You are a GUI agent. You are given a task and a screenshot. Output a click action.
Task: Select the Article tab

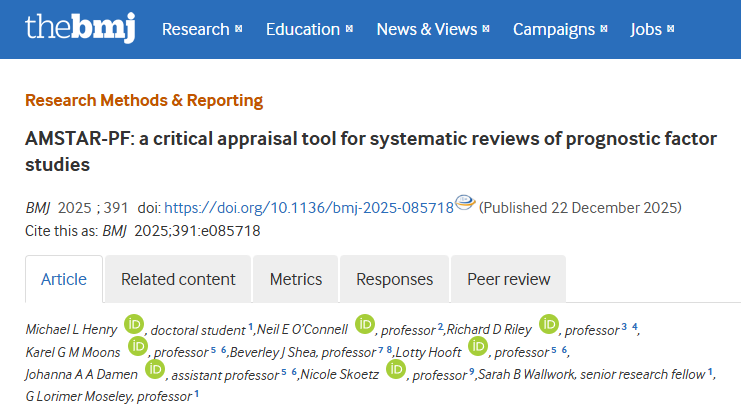(64, 279)
